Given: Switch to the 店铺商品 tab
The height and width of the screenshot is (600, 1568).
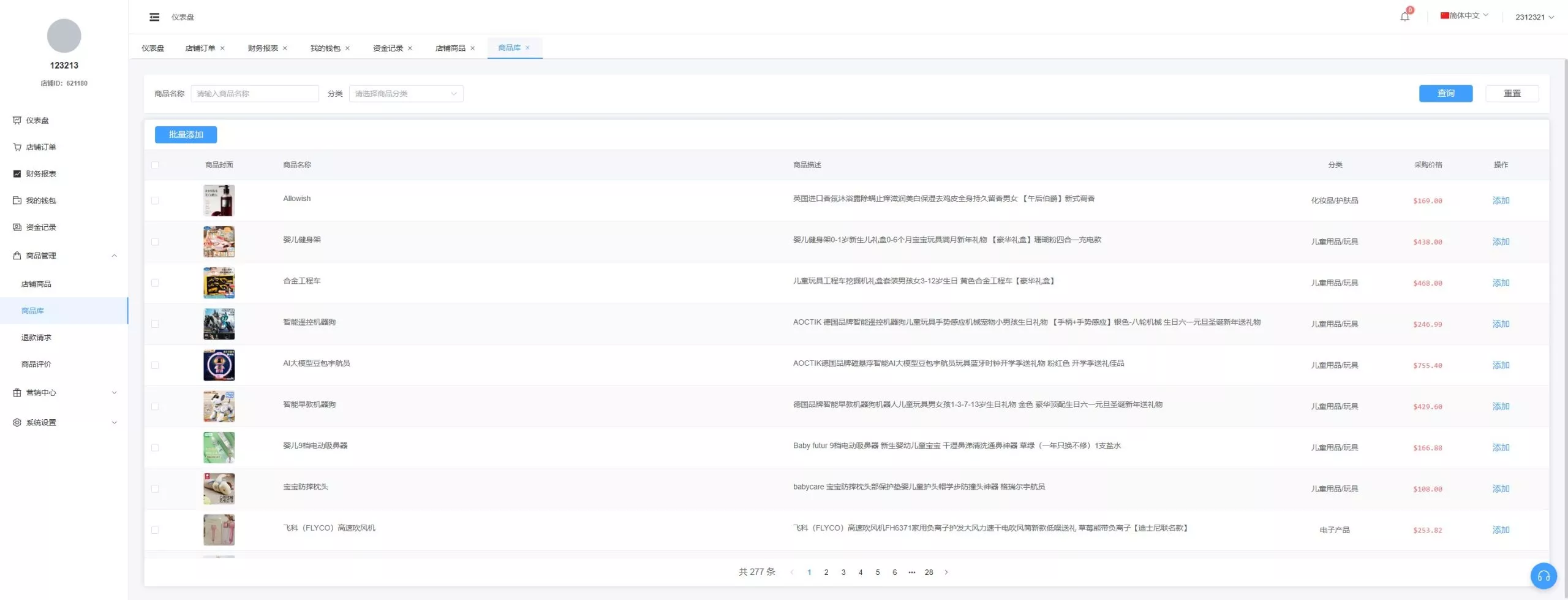Looking at the screenshot, I should click(x=450, y=48).
